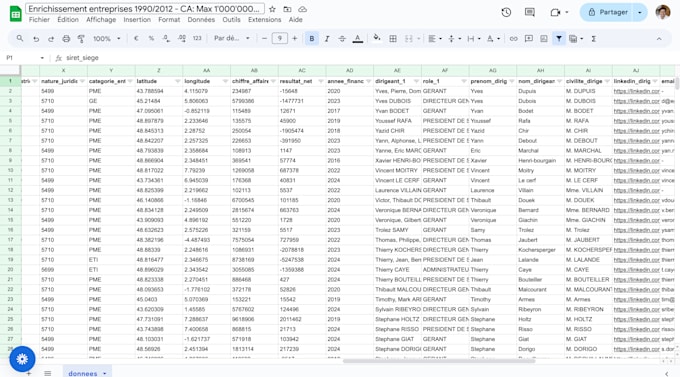Screen dimensions: 680x377
Task: Open text color picker
Action: (x=357, y=39)
